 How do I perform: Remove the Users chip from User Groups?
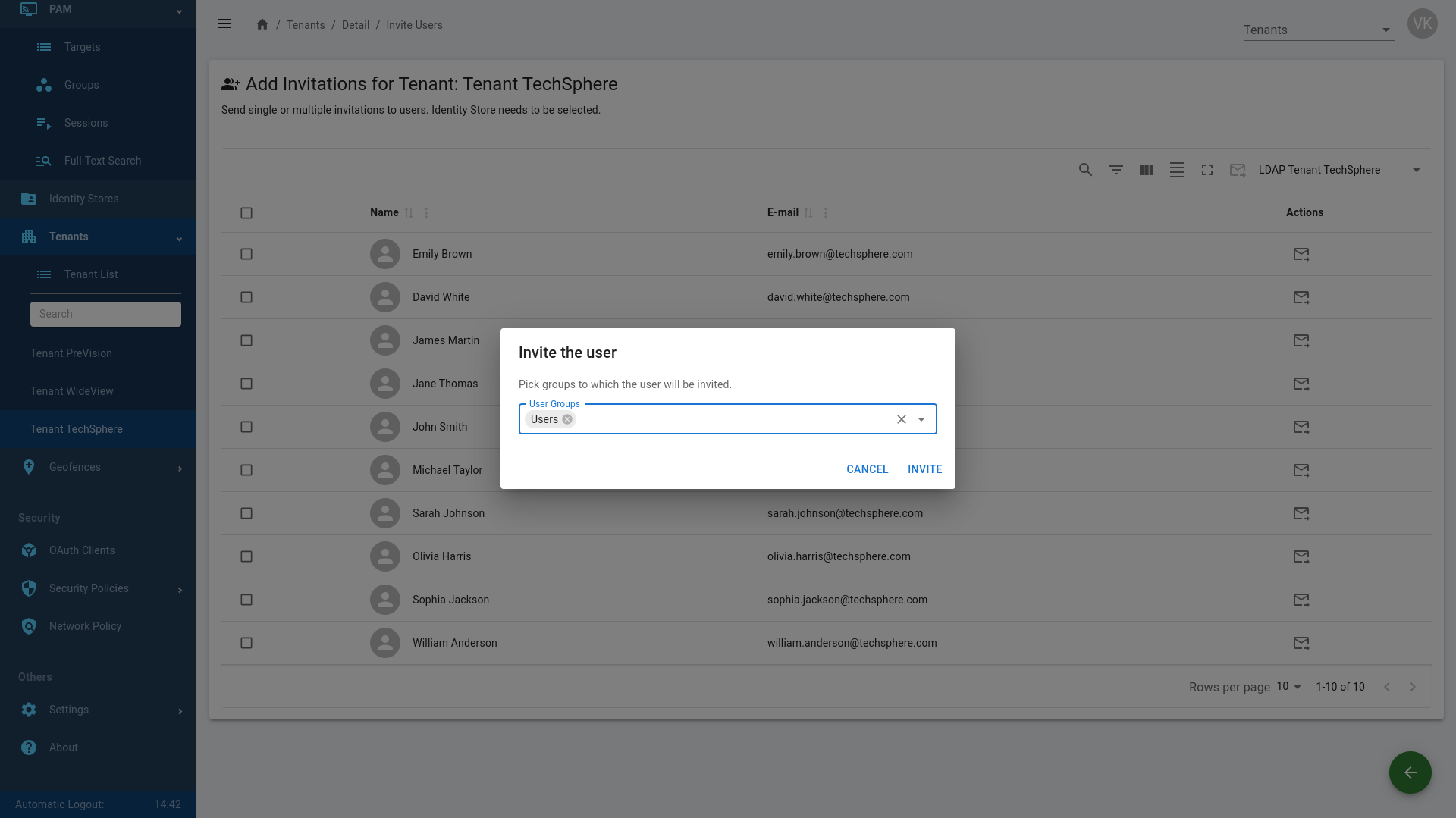pos(567,419)
